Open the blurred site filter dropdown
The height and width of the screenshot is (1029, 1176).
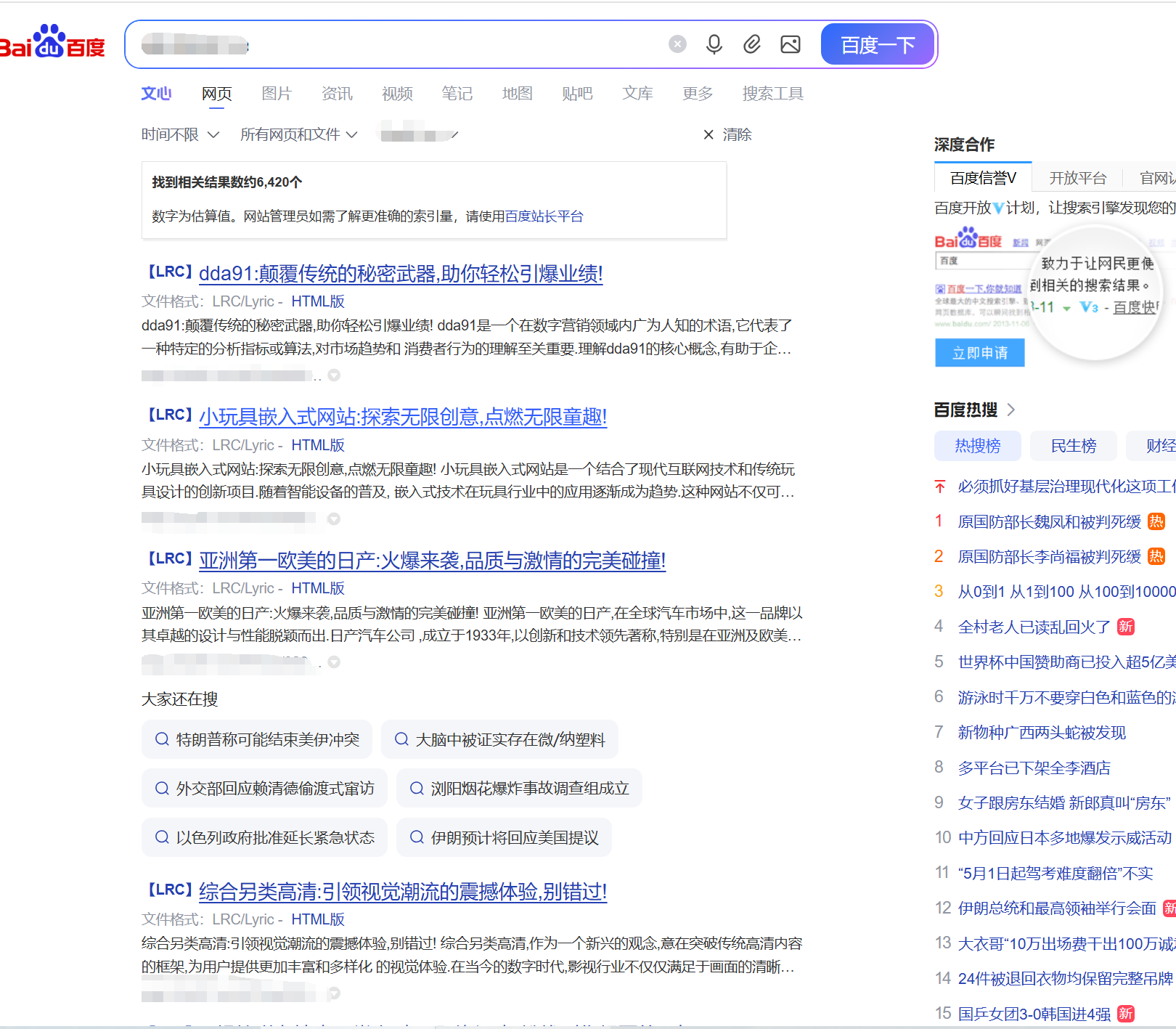pyautogui.click(x=420, y=134)
